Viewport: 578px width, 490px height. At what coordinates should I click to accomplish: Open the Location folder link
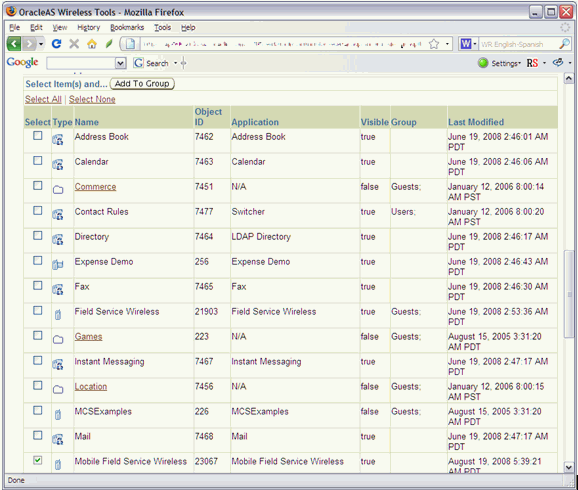(x=91, y=386)
